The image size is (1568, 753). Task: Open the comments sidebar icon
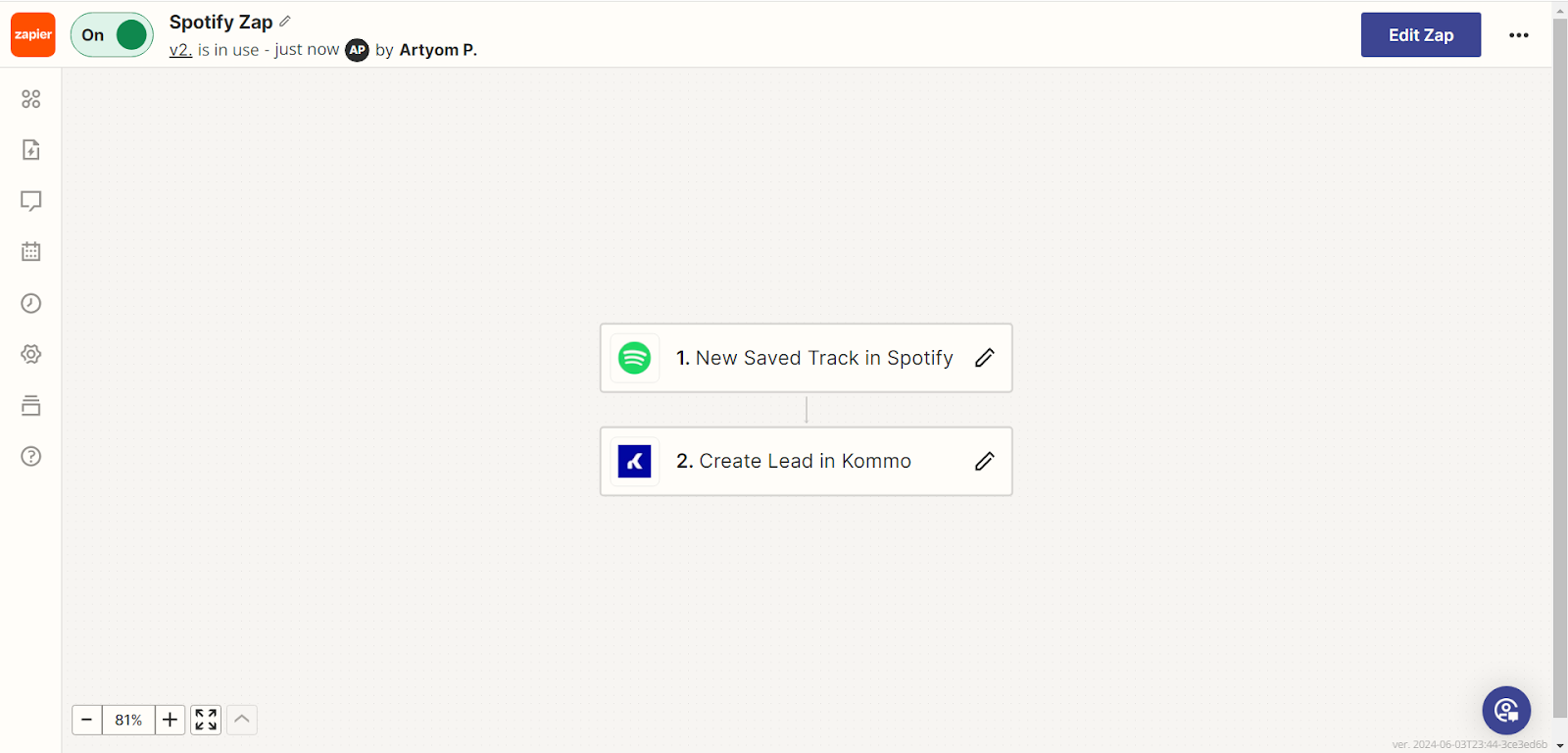[x=31, y=201]
